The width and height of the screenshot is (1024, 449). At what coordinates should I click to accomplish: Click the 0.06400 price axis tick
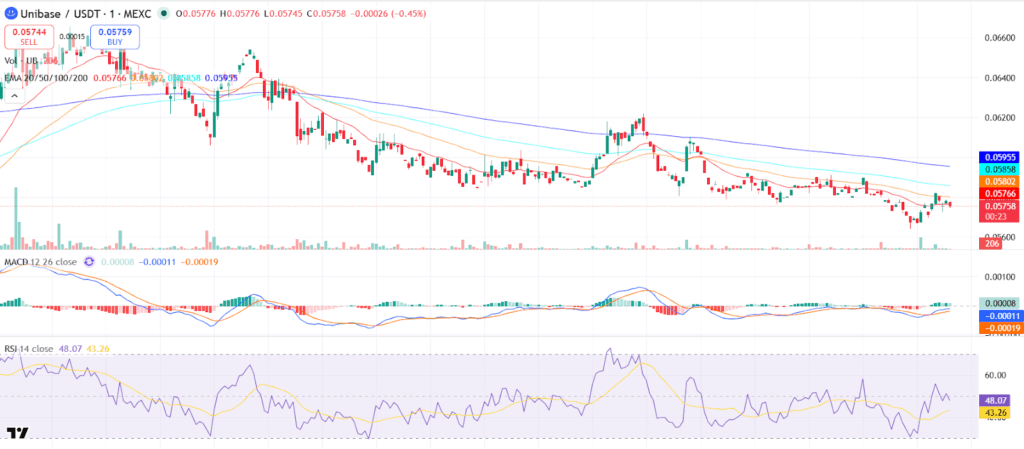pyautogui.click(x=999, y=78)
